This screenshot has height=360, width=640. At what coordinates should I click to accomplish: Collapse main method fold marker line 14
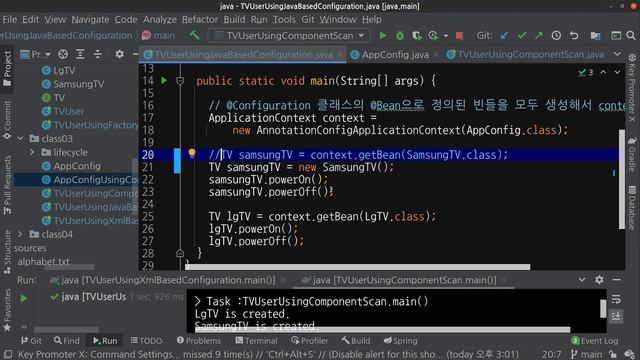coord(180,81)
